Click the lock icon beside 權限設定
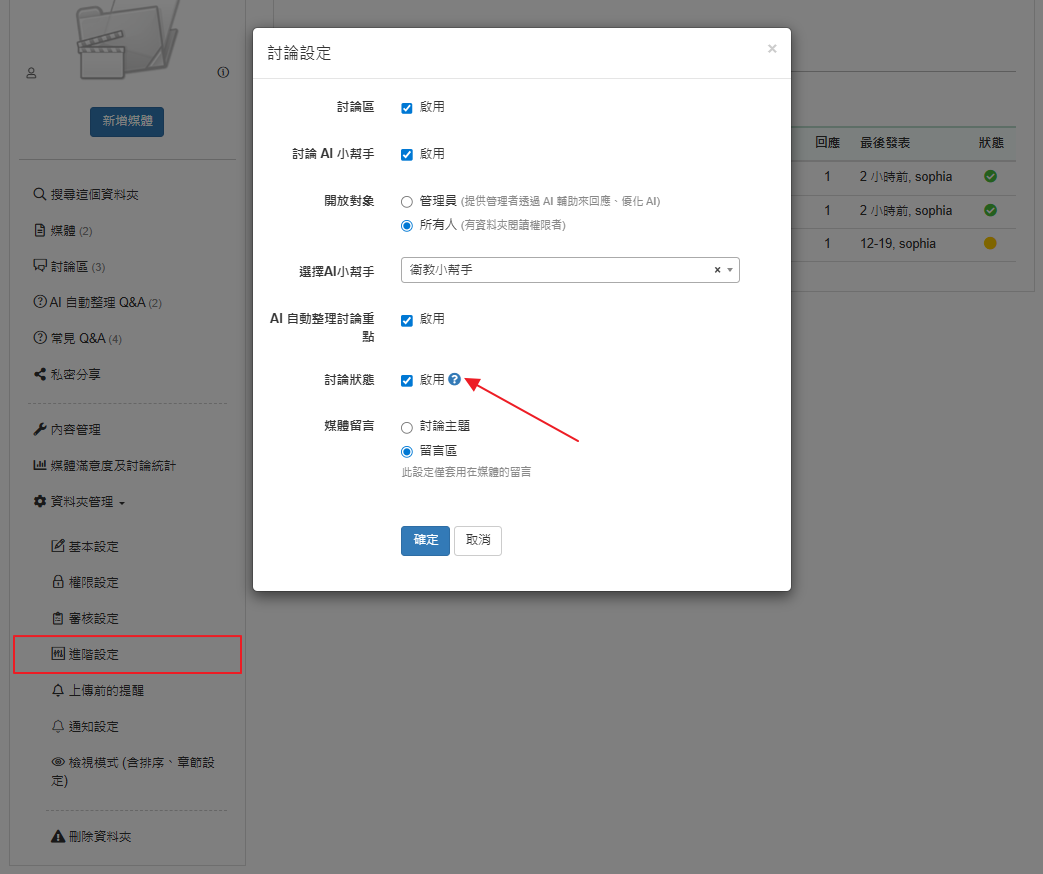The width and height of the screenshot is (1043, 874). pos(58,582)
